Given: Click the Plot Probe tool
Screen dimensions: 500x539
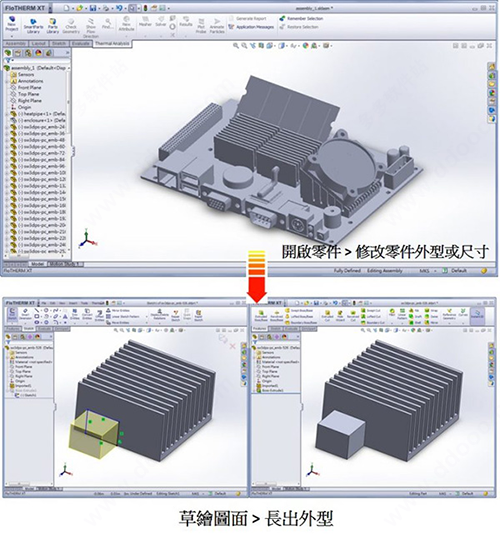Looking at the screenshot, I should coord(201,26).
